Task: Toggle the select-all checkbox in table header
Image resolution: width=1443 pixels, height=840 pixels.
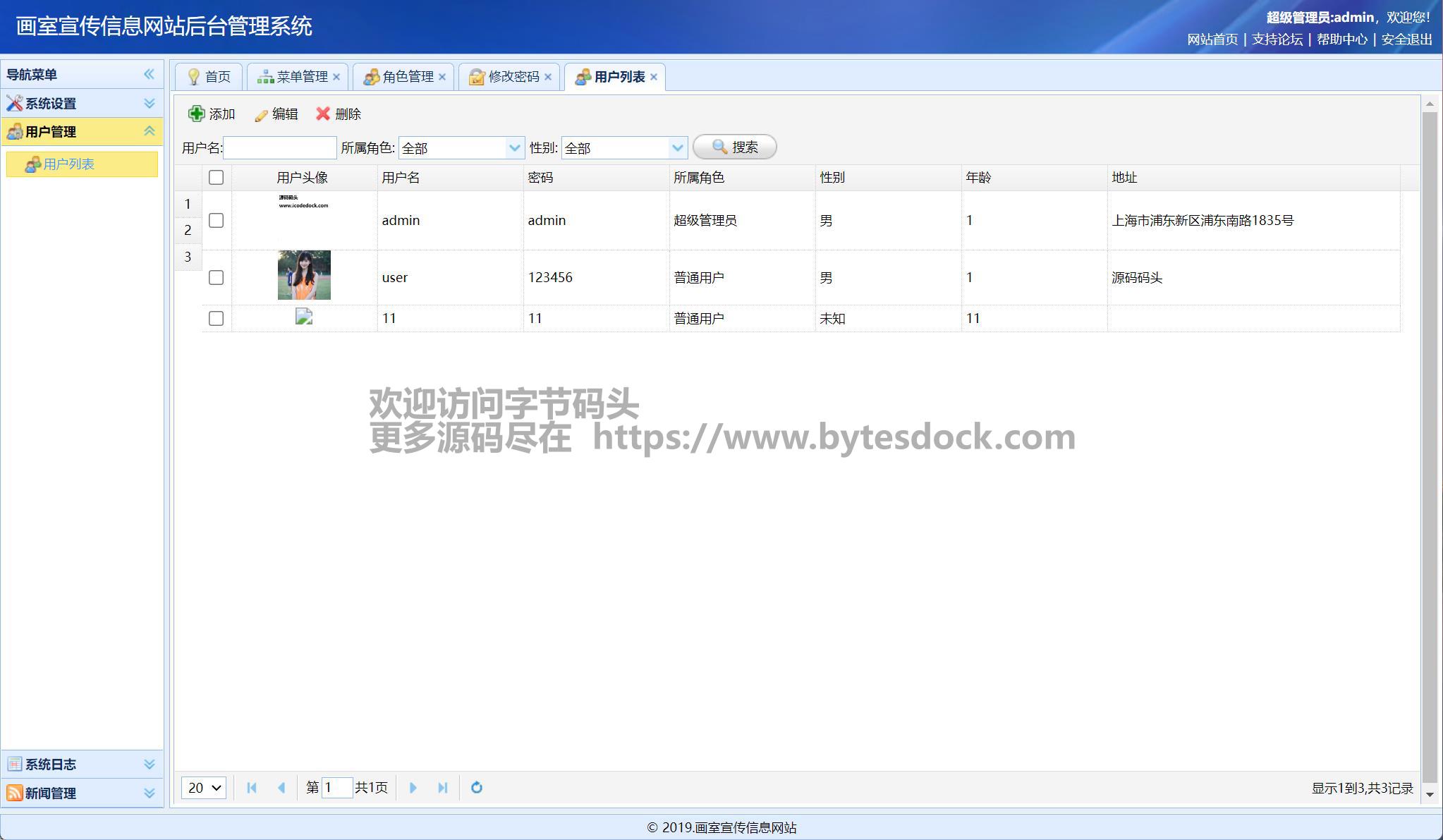Action: tap(217, 177)
